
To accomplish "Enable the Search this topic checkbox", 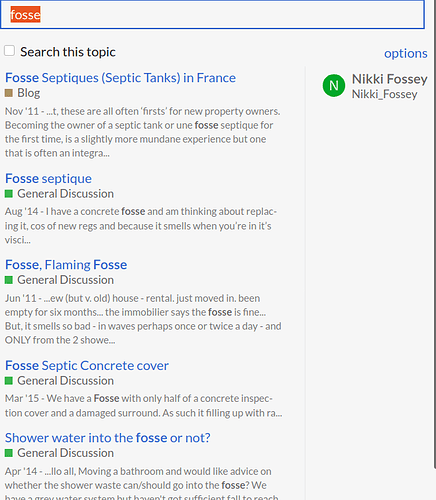I will pyautogui.click(x=9, y=51).
